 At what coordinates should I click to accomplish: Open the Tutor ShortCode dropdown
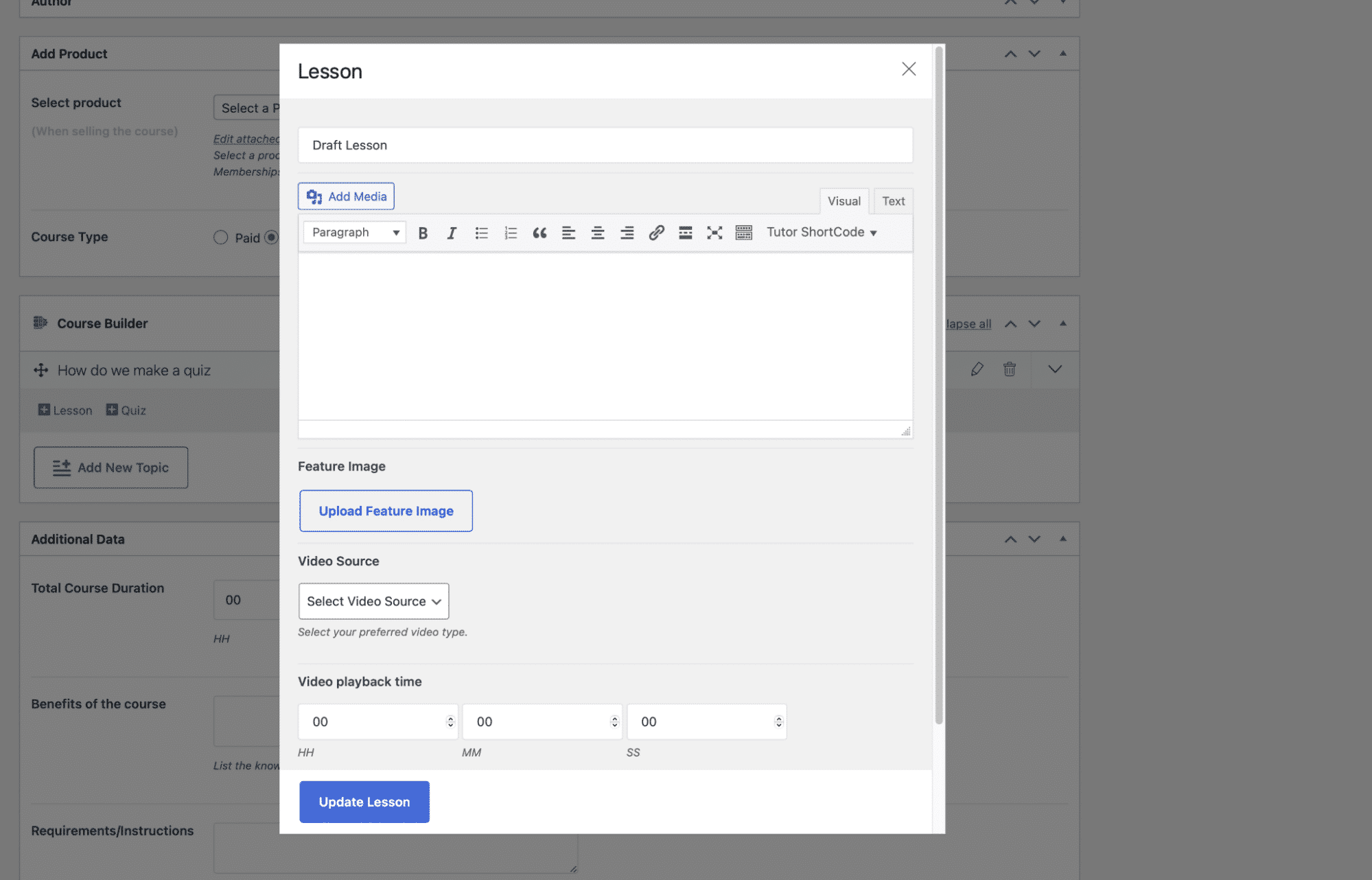821,232
